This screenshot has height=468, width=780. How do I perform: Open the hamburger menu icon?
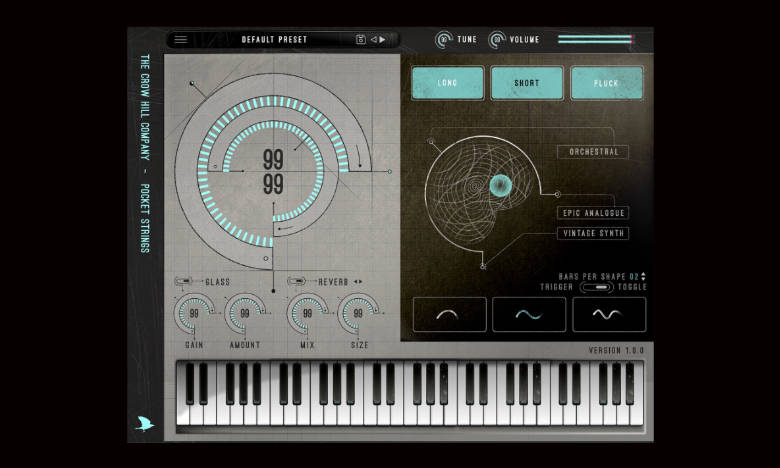point(181,39)
